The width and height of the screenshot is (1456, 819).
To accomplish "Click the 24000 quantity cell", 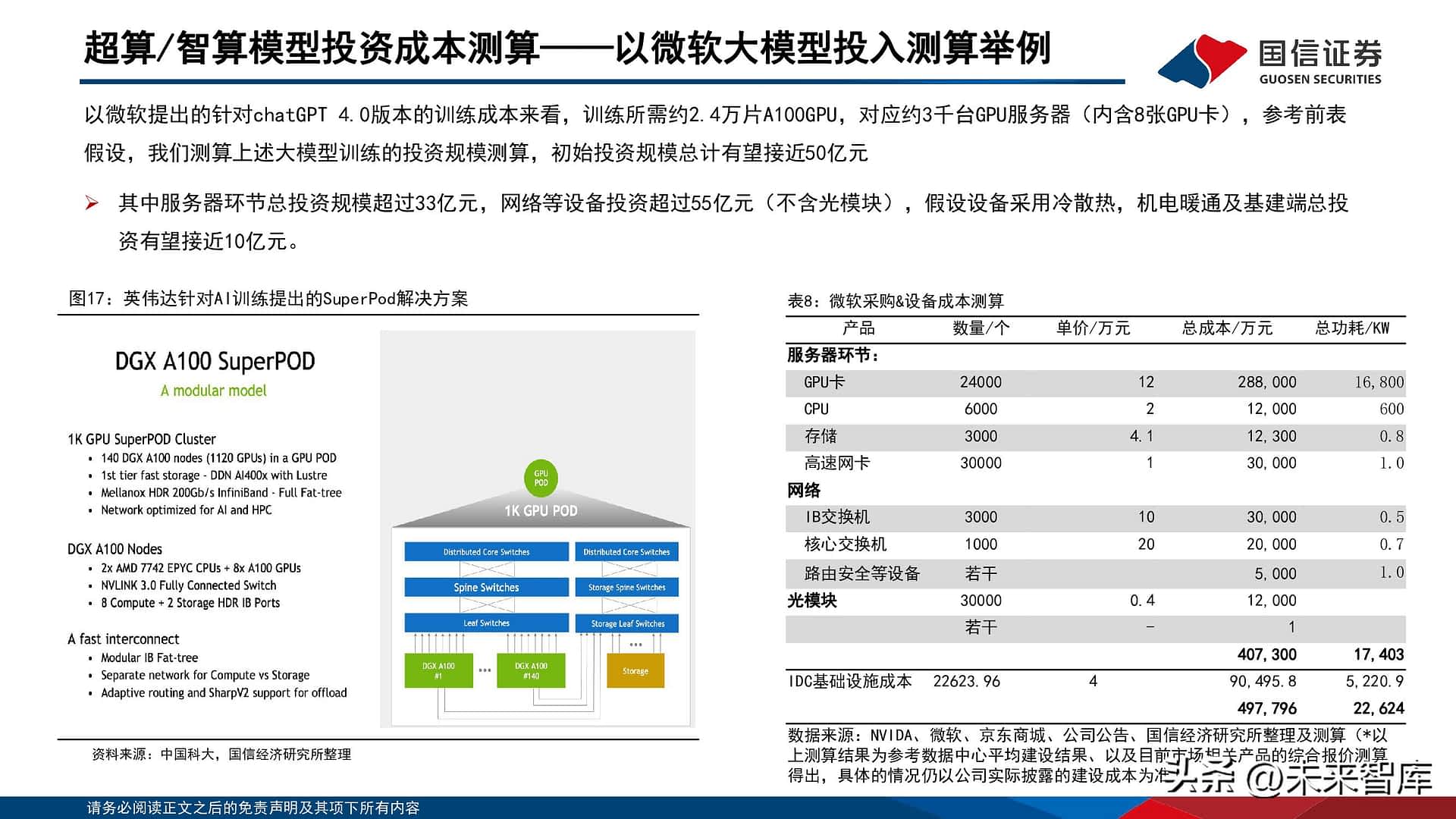I will 981,382.
